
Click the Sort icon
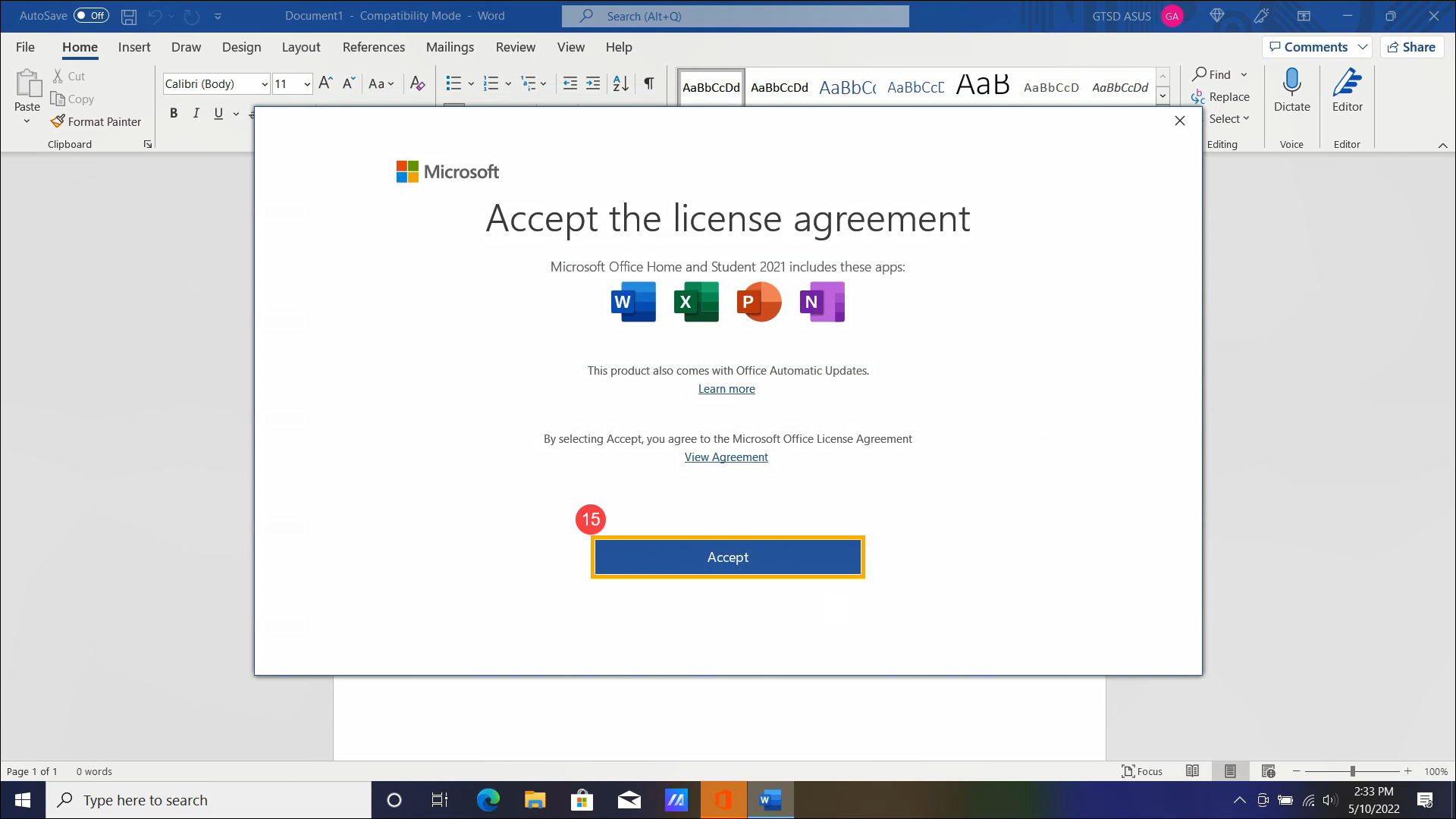620,83
